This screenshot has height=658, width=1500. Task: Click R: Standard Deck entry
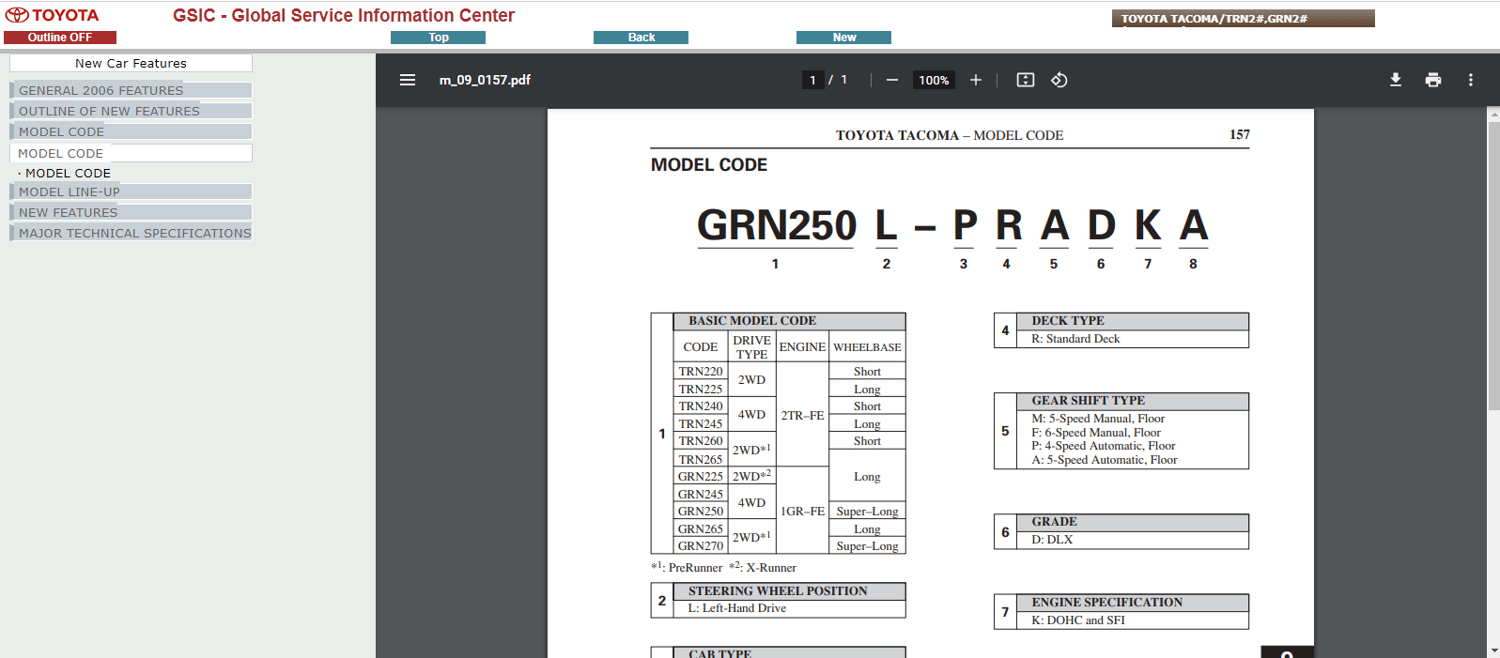click(x=1076, y=339)
